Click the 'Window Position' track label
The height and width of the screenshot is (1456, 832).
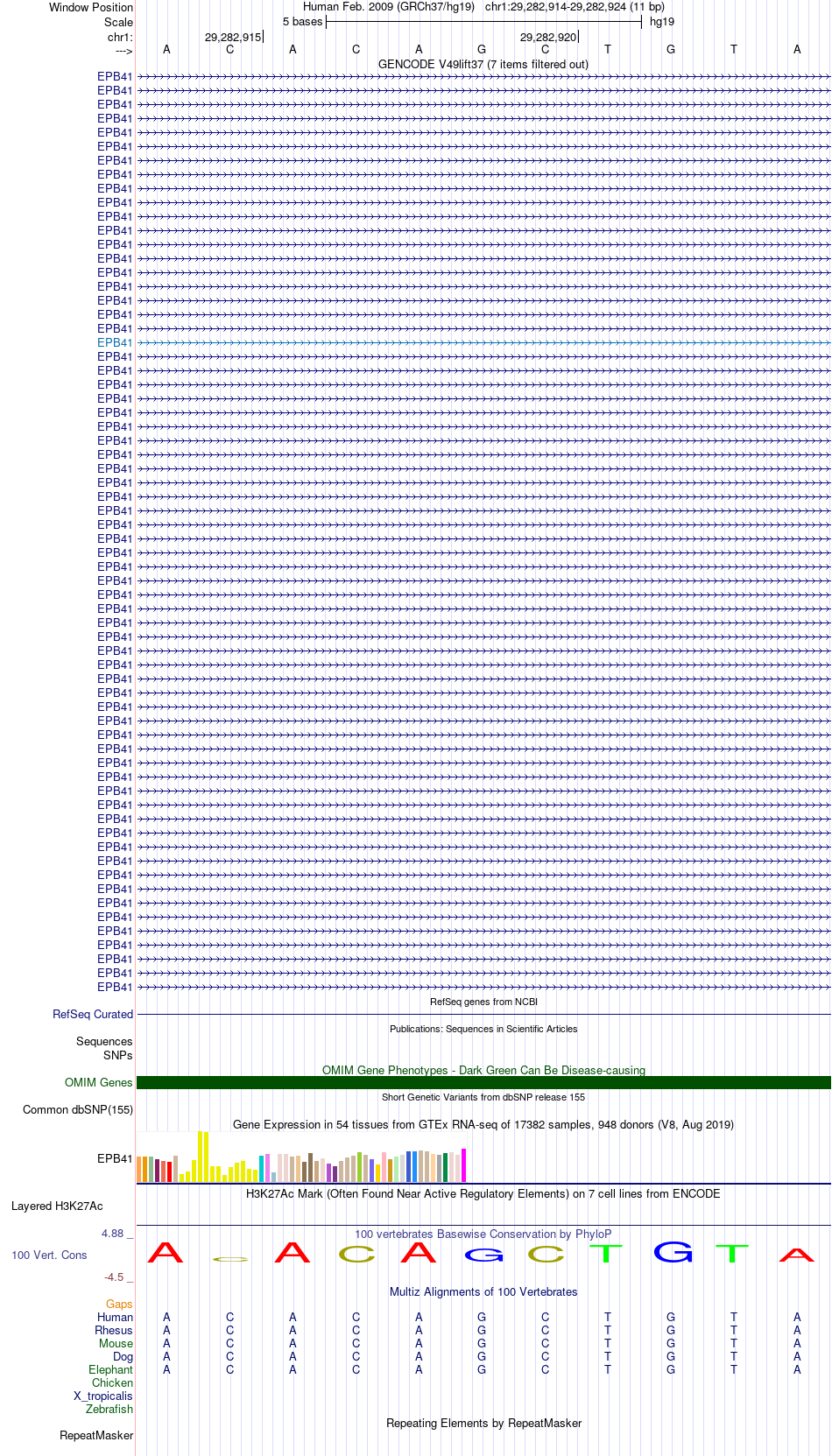91,7
